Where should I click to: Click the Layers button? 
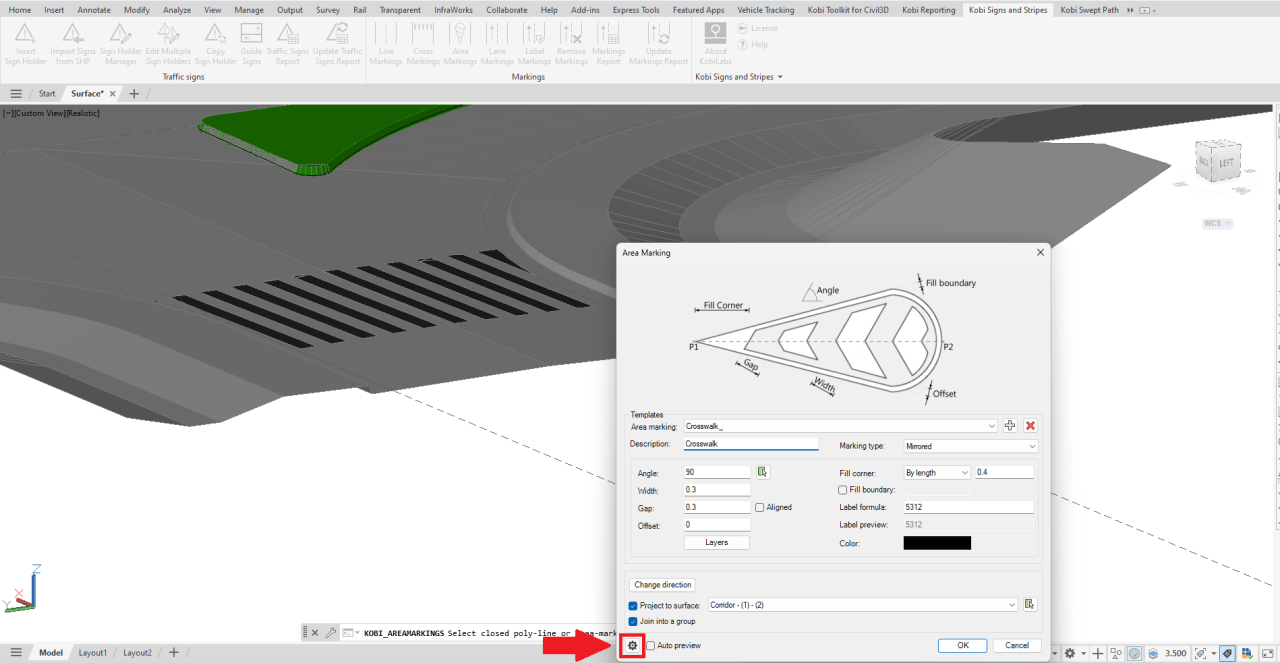pos(717,543)
